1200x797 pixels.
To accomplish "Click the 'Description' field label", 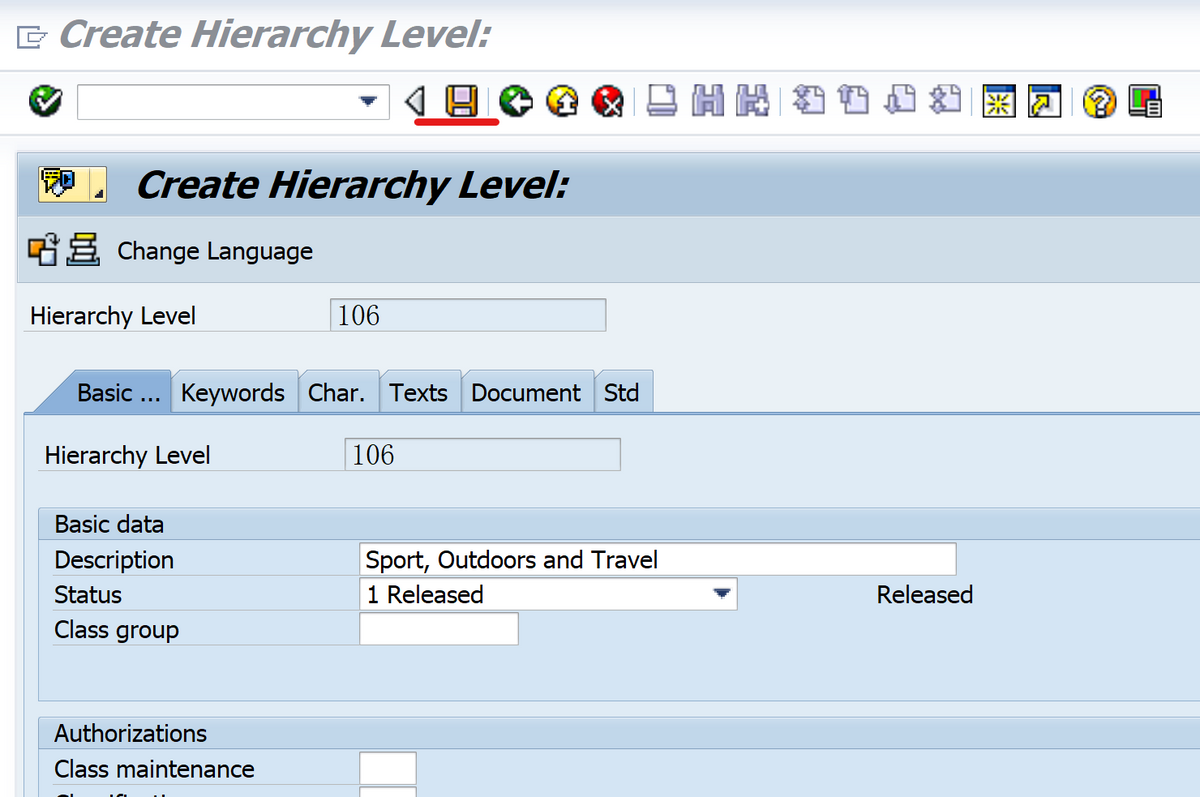I will [114, 559].
